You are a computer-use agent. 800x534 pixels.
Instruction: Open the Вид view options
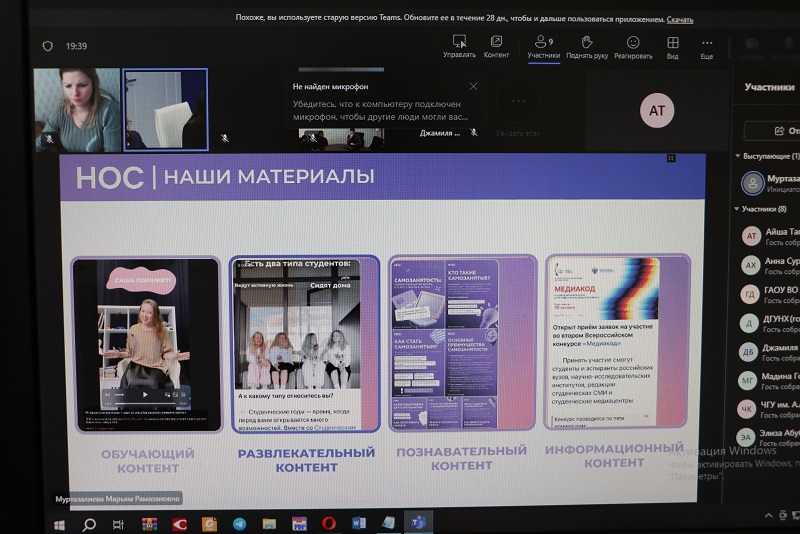[672, 47]
